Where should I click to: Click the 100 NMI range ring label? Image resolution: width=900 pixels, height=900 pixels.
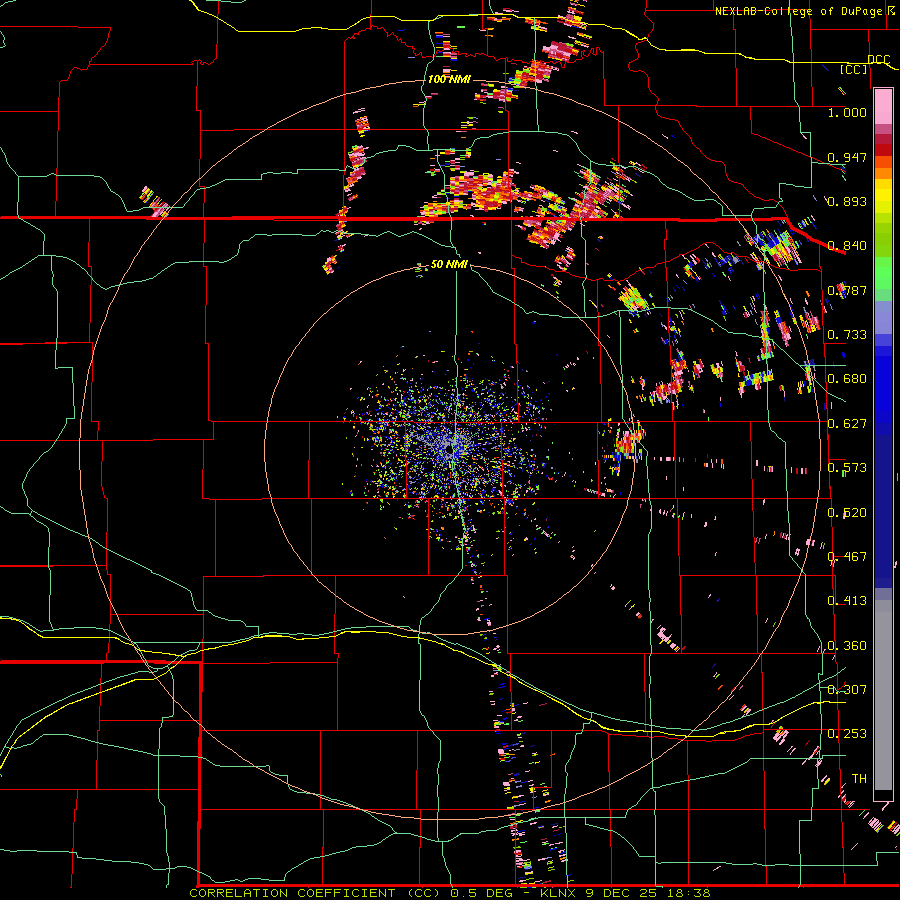449,79
